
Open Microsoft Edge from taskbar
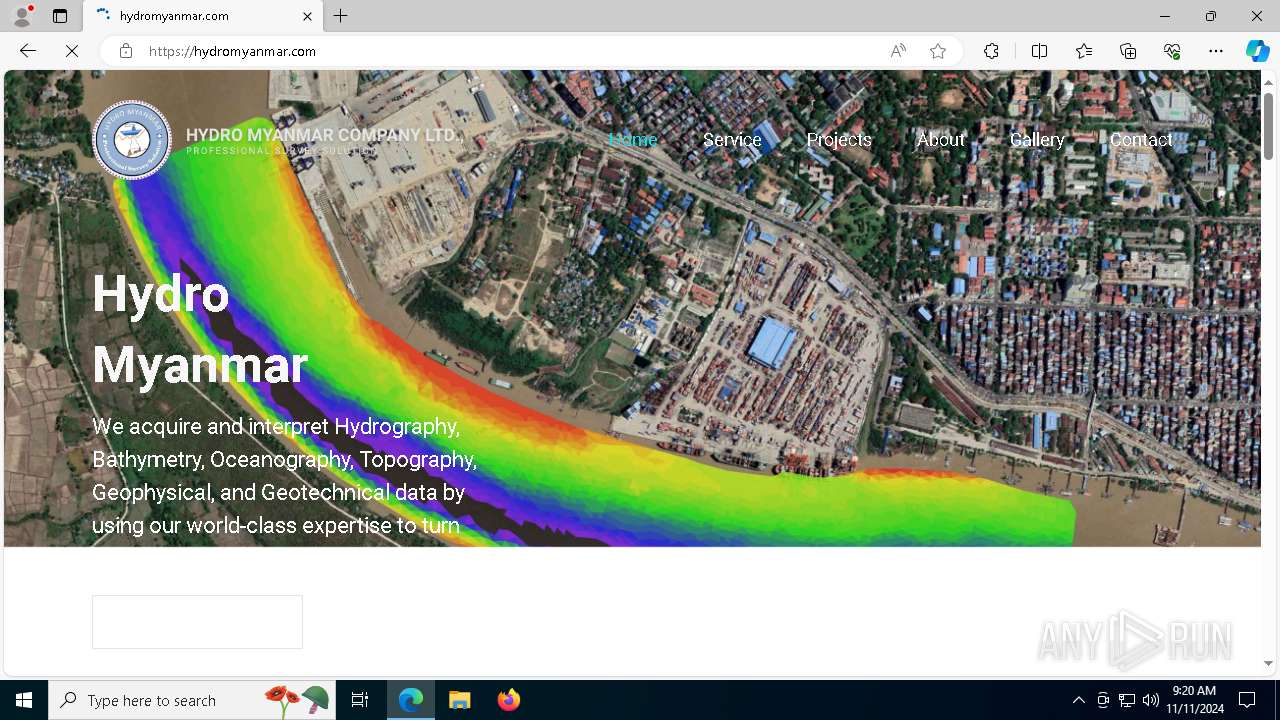411,700
